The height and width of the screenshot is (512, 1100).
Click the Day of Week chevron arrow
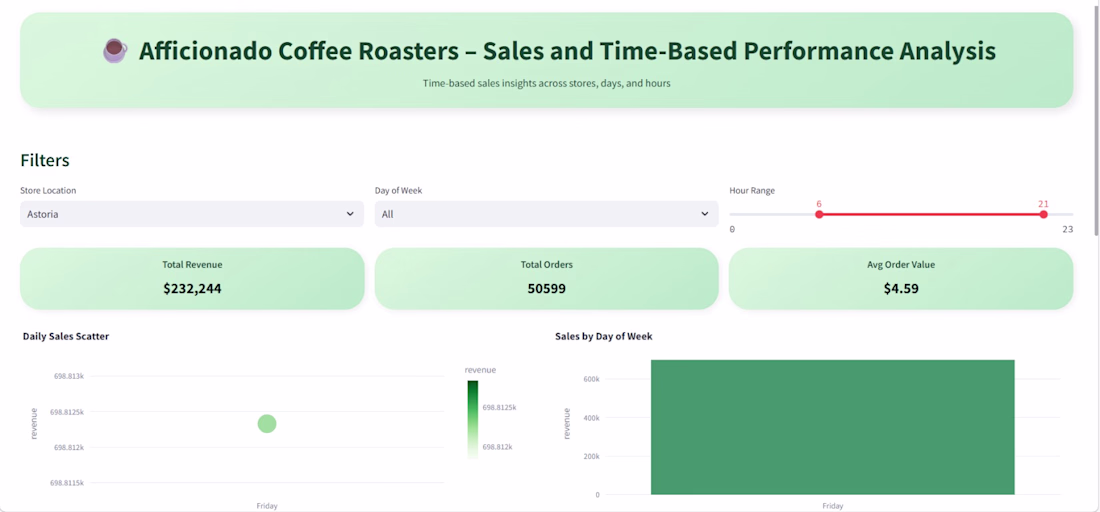pos(704,214)
